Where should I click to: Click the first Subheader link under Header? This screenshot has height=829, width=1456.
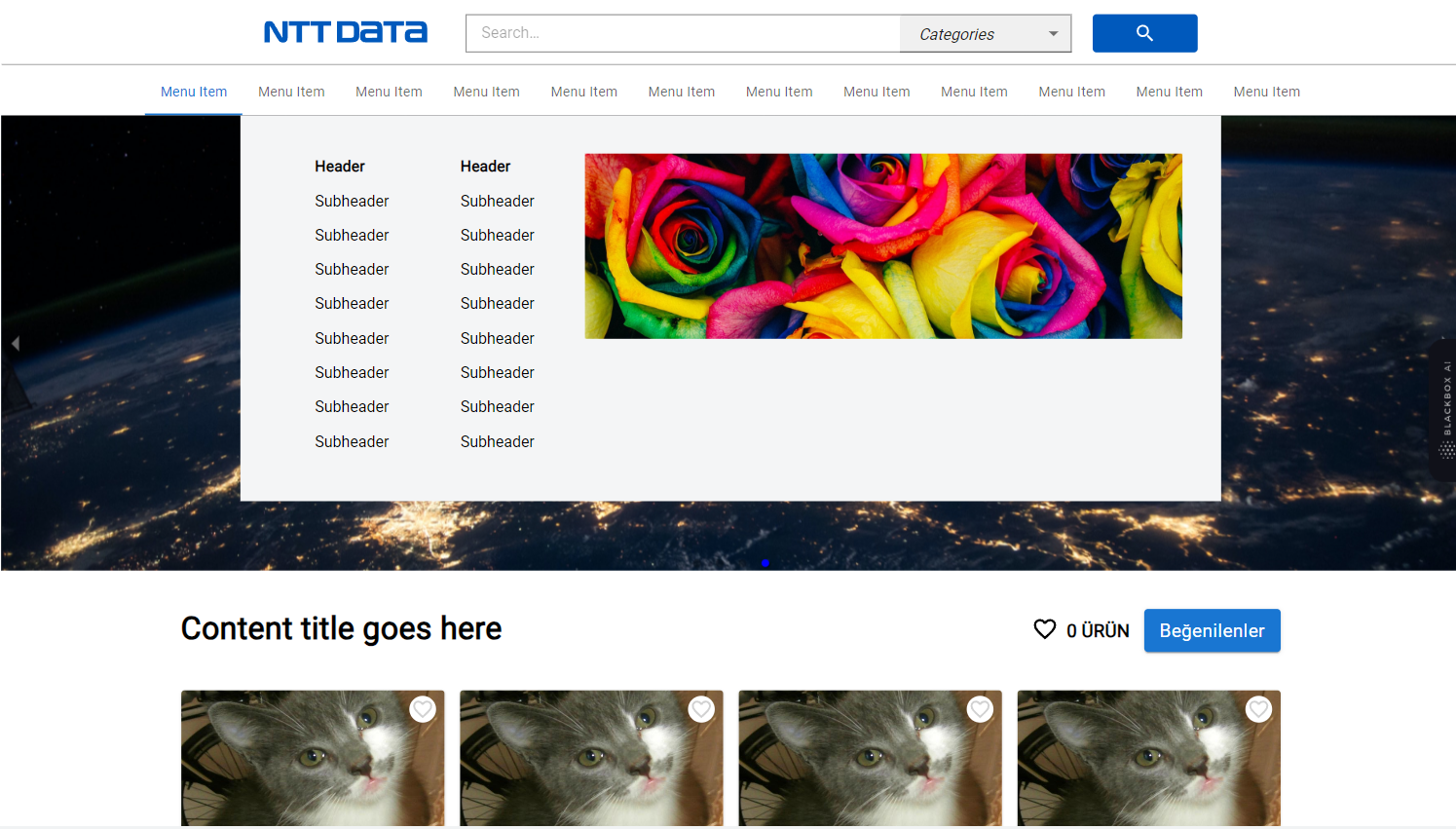pos(351,201)
